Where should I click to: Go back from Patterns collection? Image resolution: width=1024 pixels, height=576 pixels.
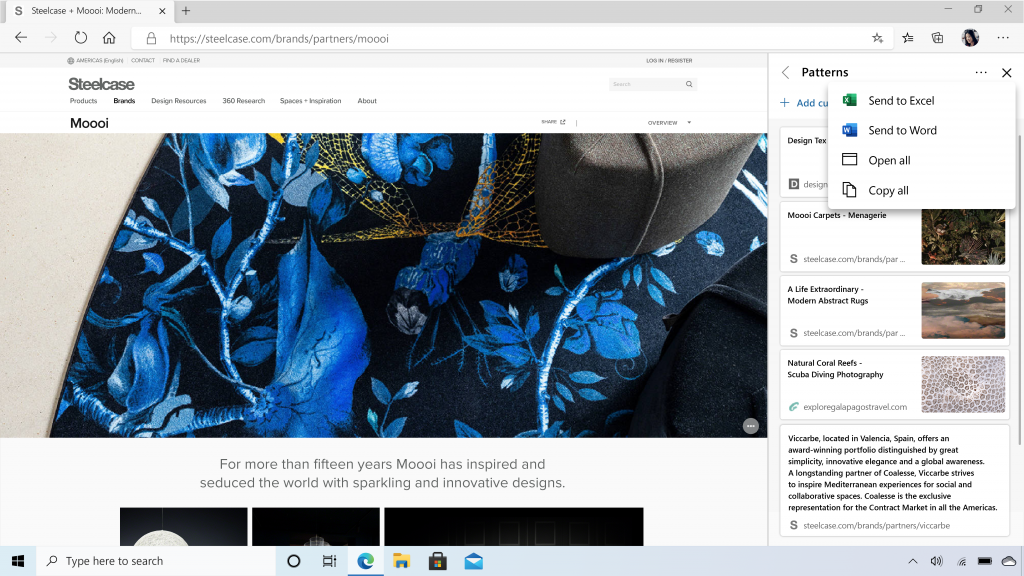point(786,72)
